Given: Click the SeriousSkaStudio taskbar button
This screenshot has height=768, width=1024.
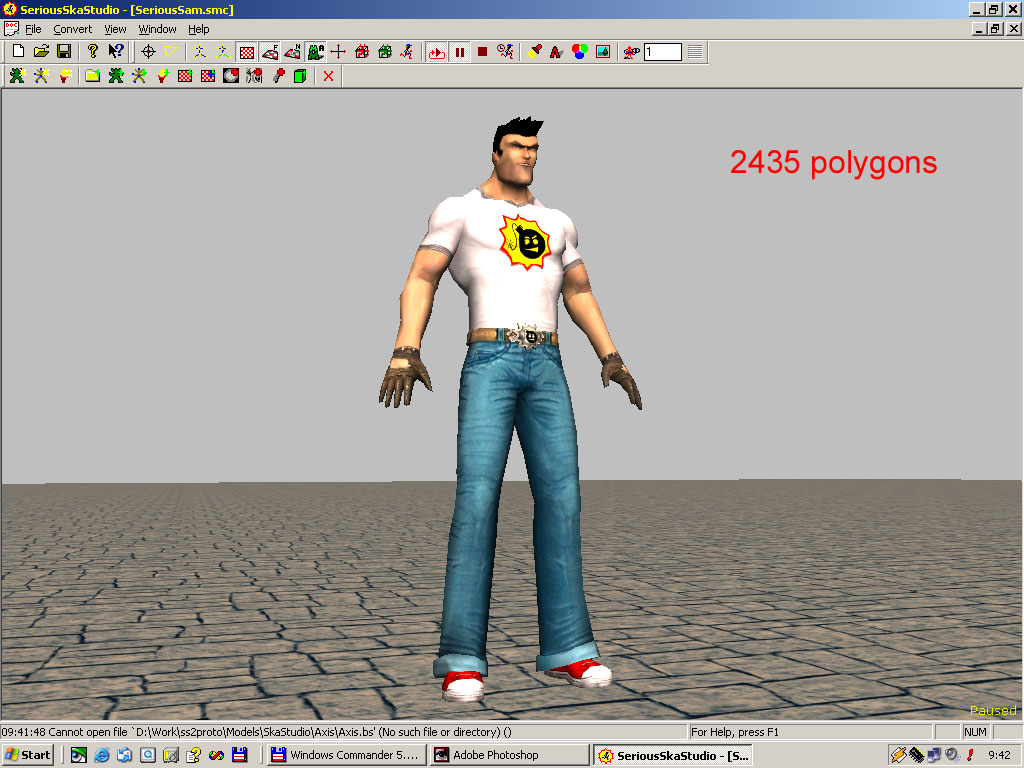Looking at the screenshot, I should pyautogui.click(x=674, y=755).
